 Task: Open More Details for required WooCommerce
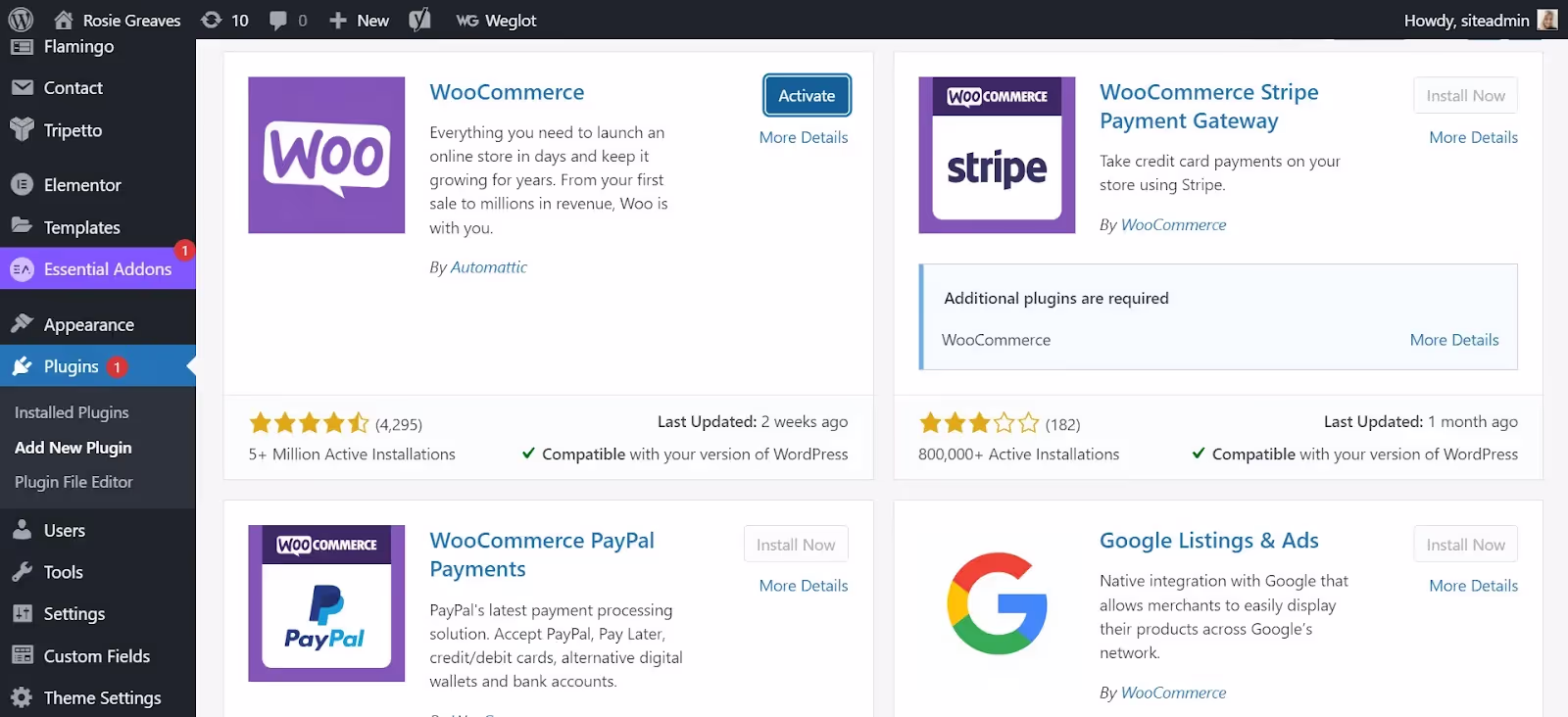tap(1454, 340)
